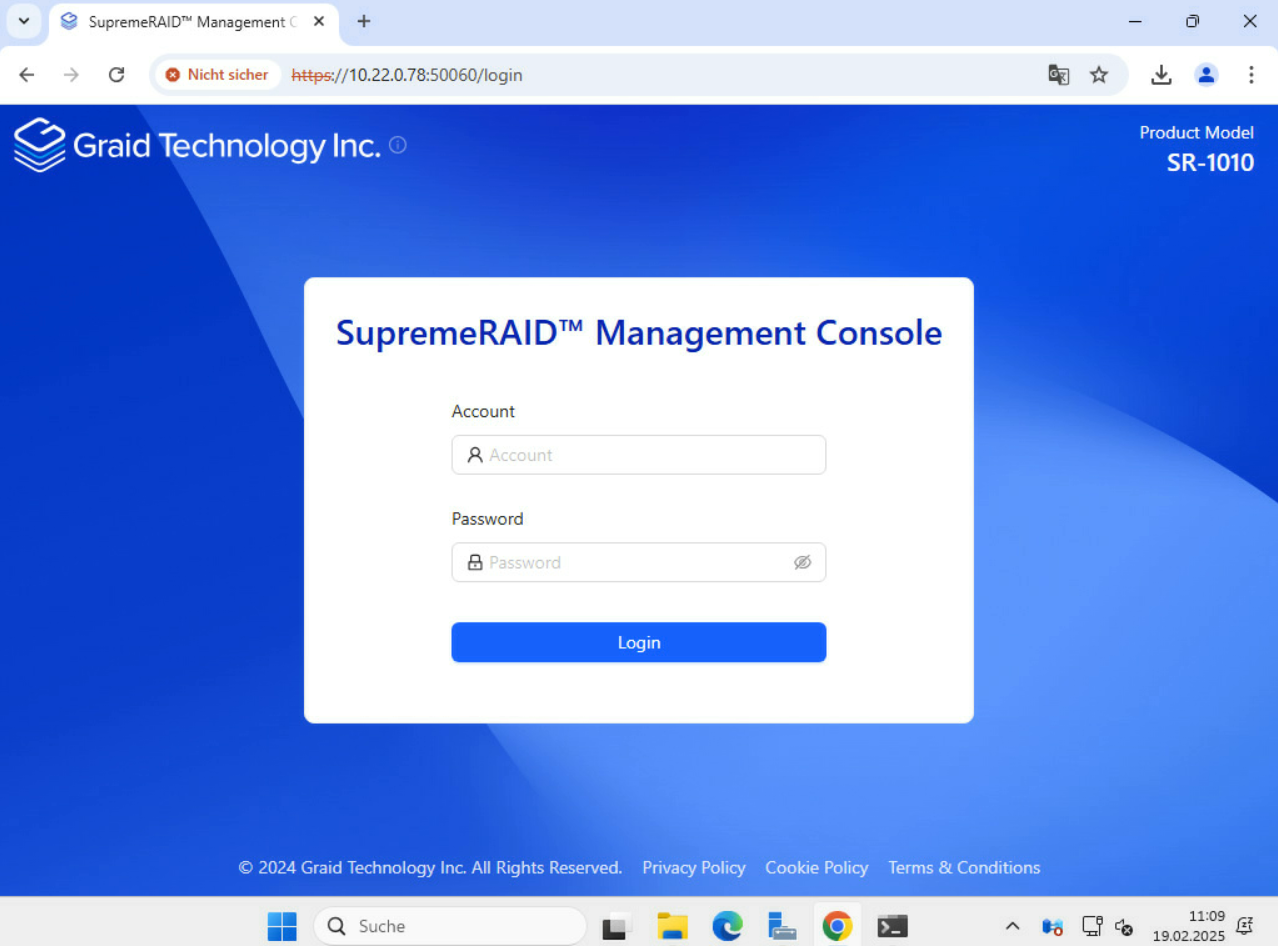Click the browser forward arrow

point(71,75)
